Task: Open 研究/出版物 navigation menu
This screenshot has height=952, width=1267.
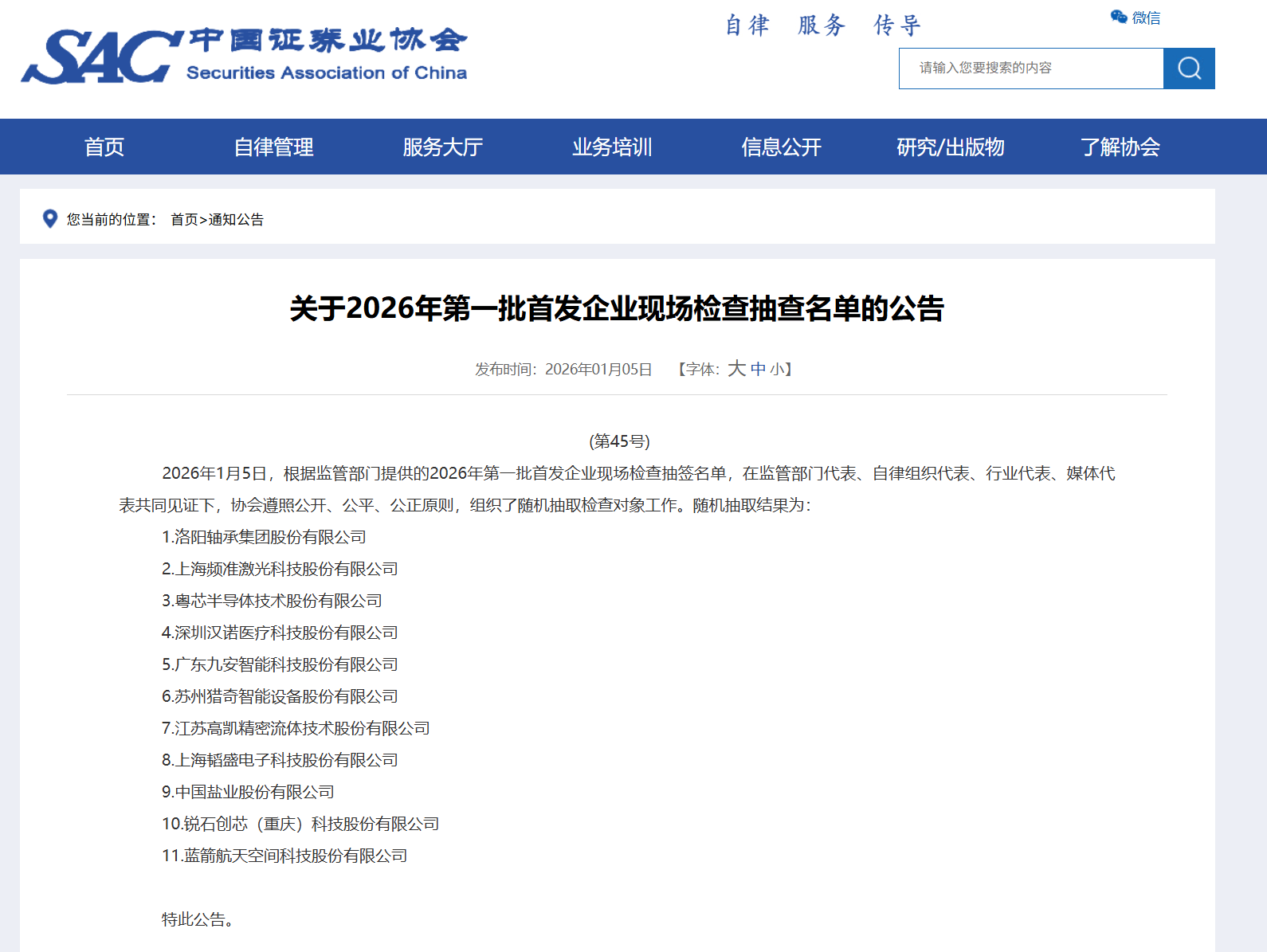Action: tap(950, 147)
